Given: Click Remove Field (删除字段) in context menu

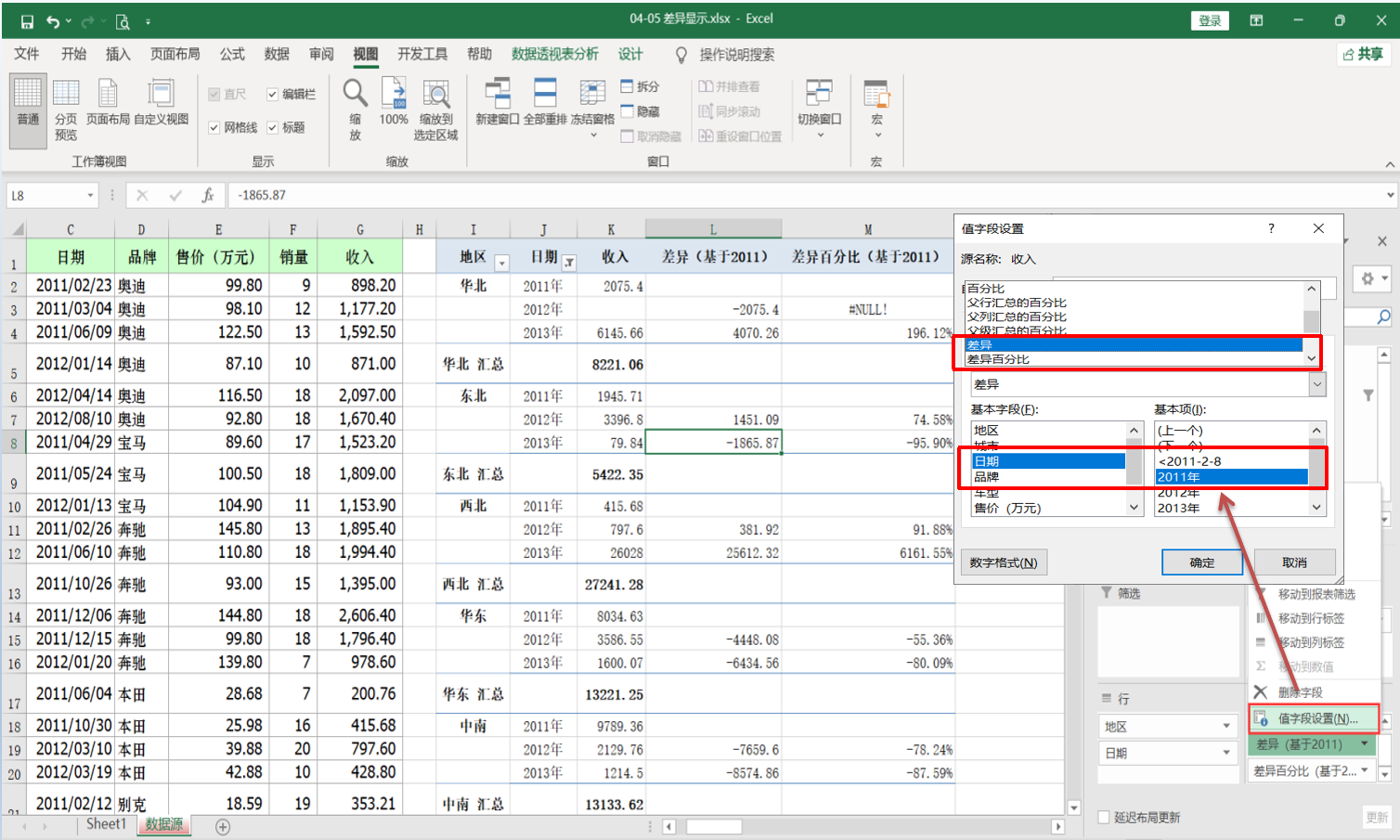Looking at the screenshot, I should (1300, 692).
